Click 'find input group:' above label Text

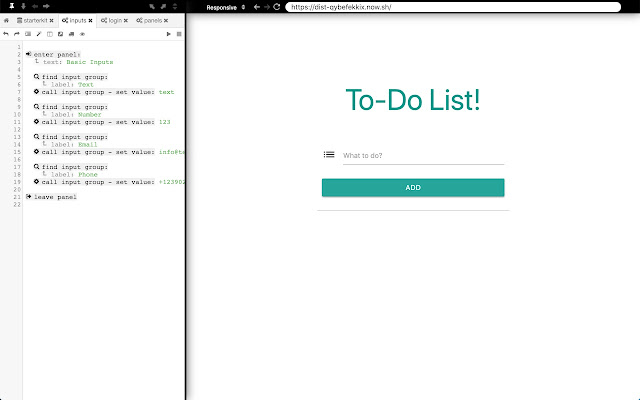(x=75, y=77)
